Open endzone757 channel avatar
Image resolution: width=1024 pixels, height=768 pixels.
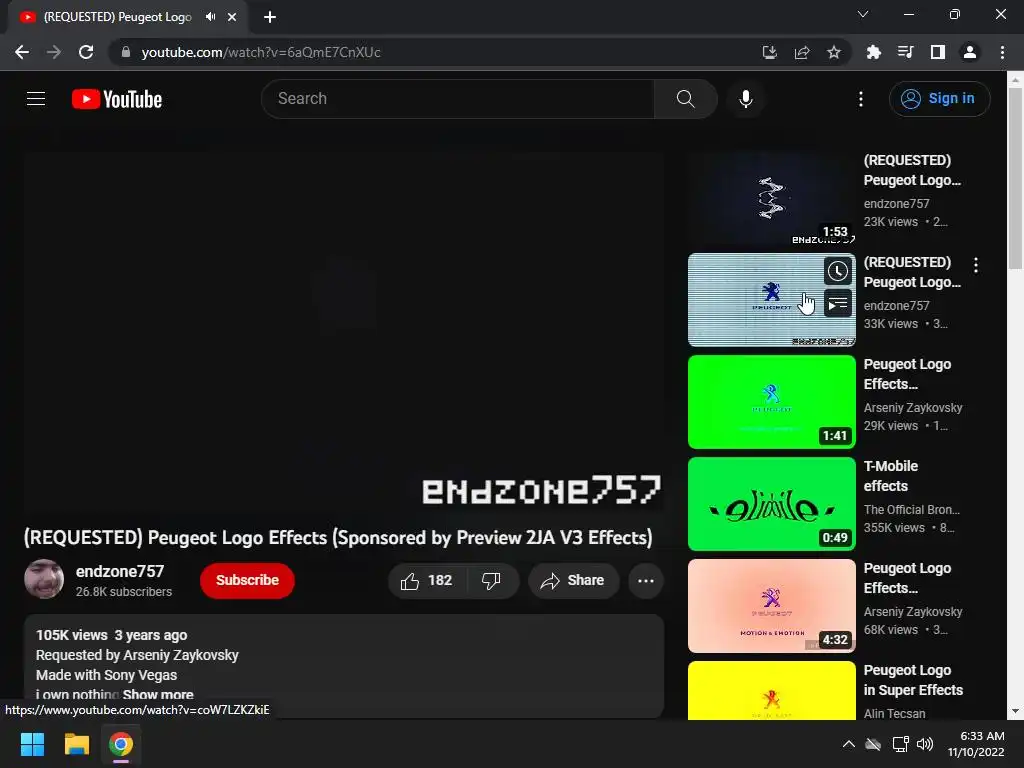pos(44,579)
